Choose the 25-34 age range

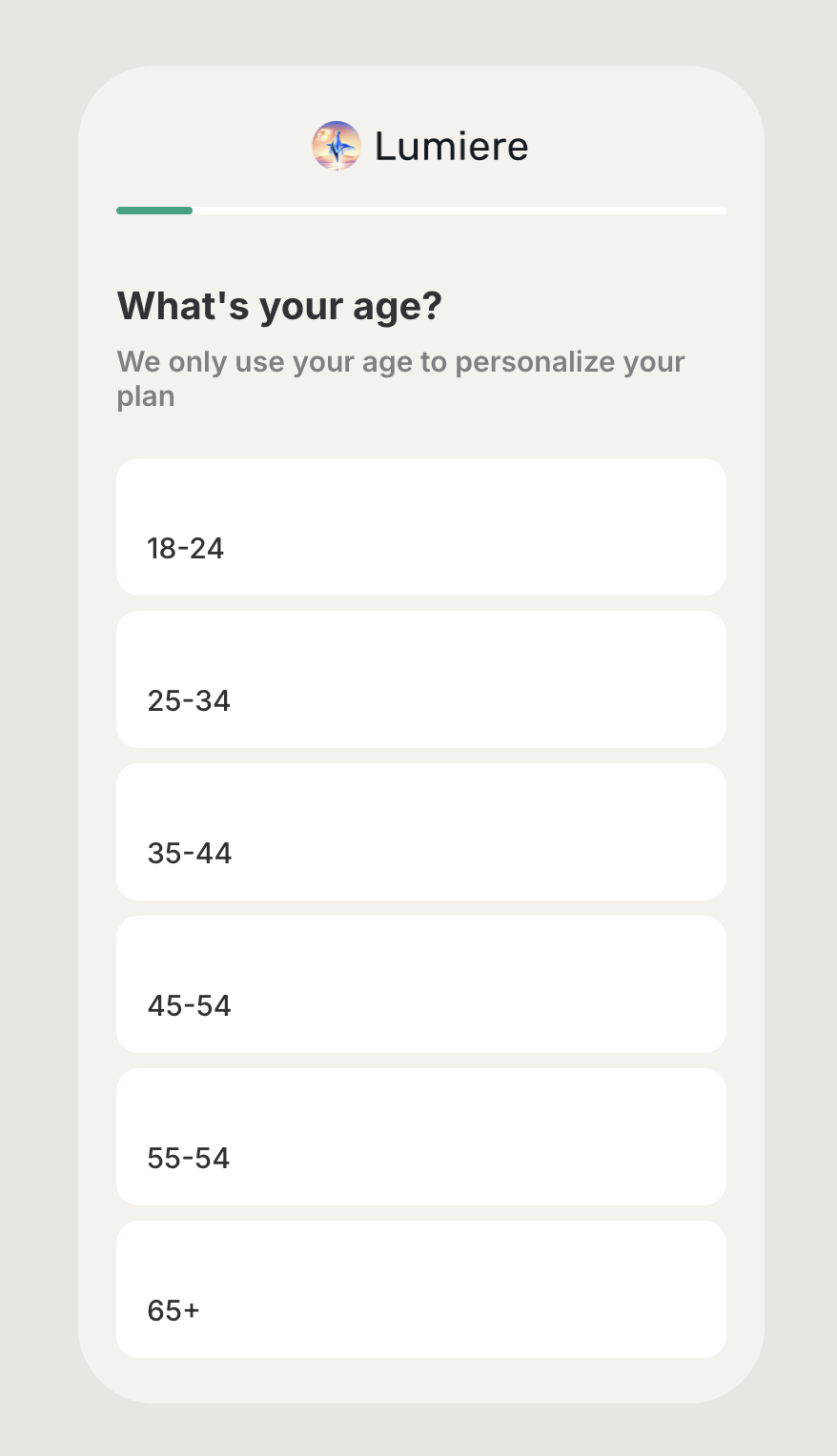pos(420,679)
